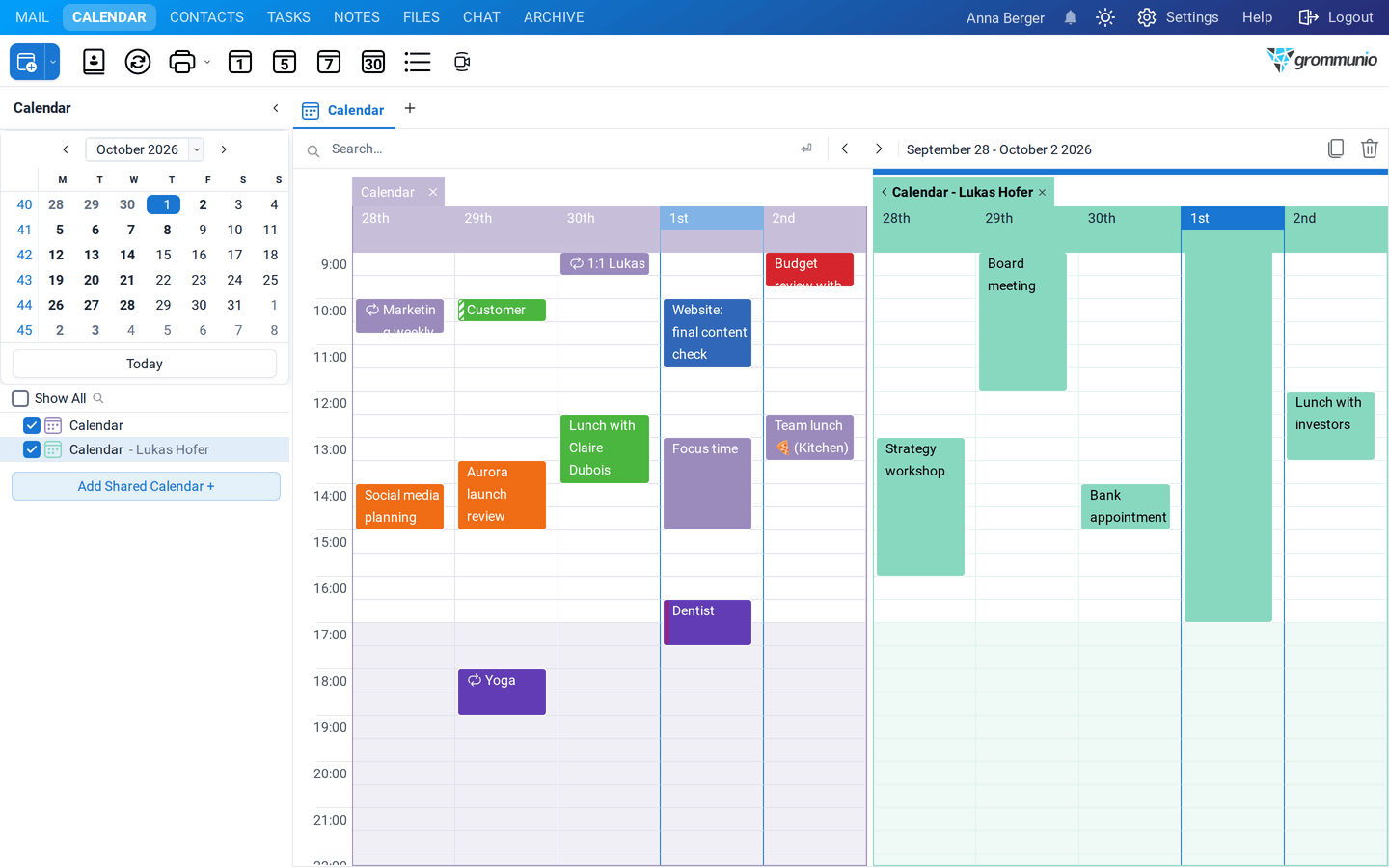Open Settings from top bar
The height and width of the screenshot is (868, 1389).
1178,17
